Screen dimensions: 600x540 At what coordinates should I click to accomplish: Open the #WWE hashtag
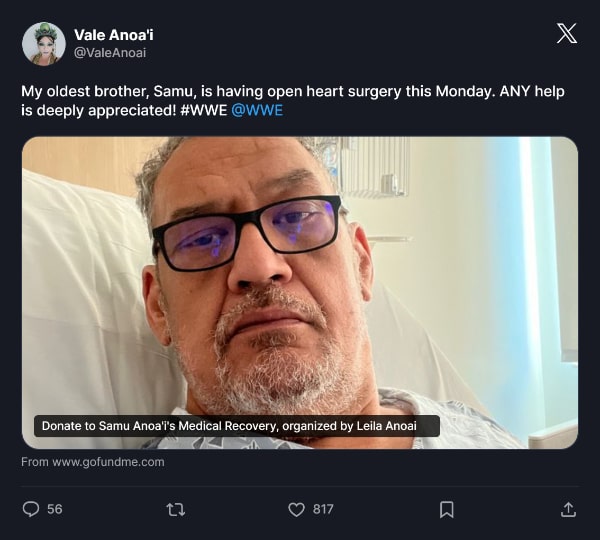point(205,110)
